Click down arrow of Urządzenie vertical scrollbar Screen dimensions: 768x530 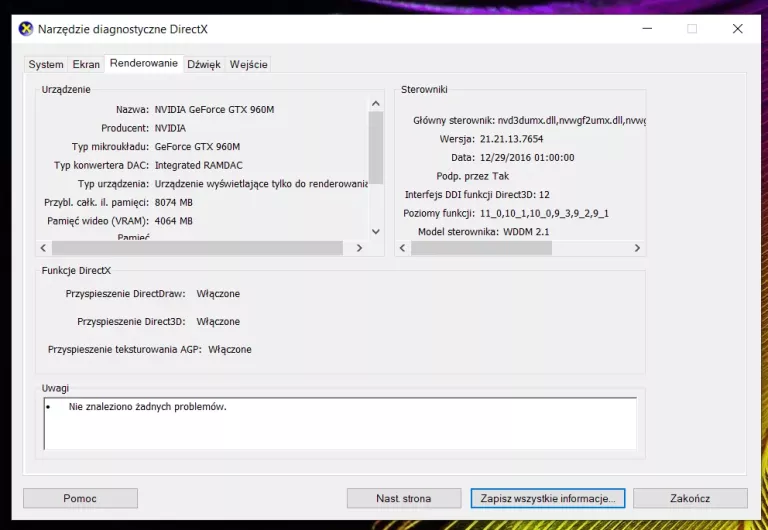tap(376, 231)
